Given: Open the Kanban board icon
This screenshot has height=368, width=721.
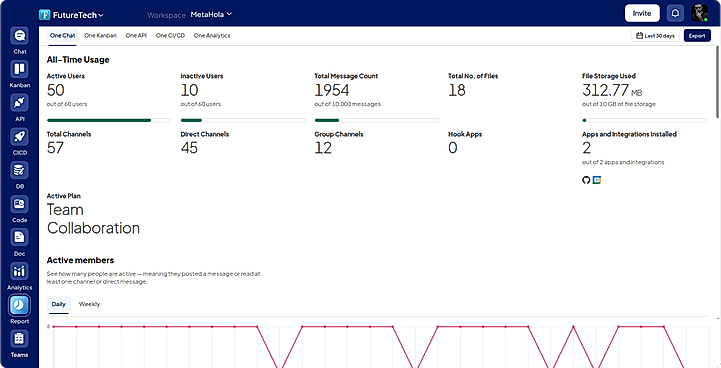Looking at the screenshot, I should (19, 69).
